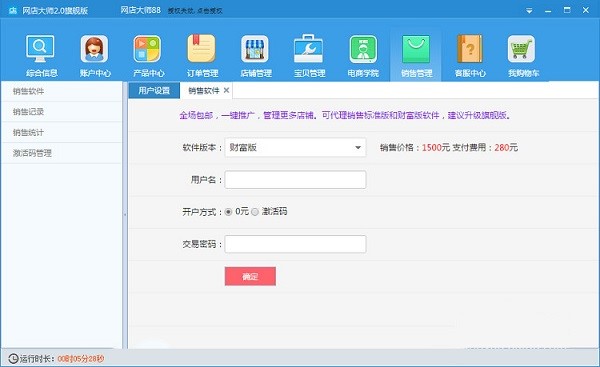
Task: Switch to 用户设置 tab
Action: pyautogui.click(x=154, y=90)
